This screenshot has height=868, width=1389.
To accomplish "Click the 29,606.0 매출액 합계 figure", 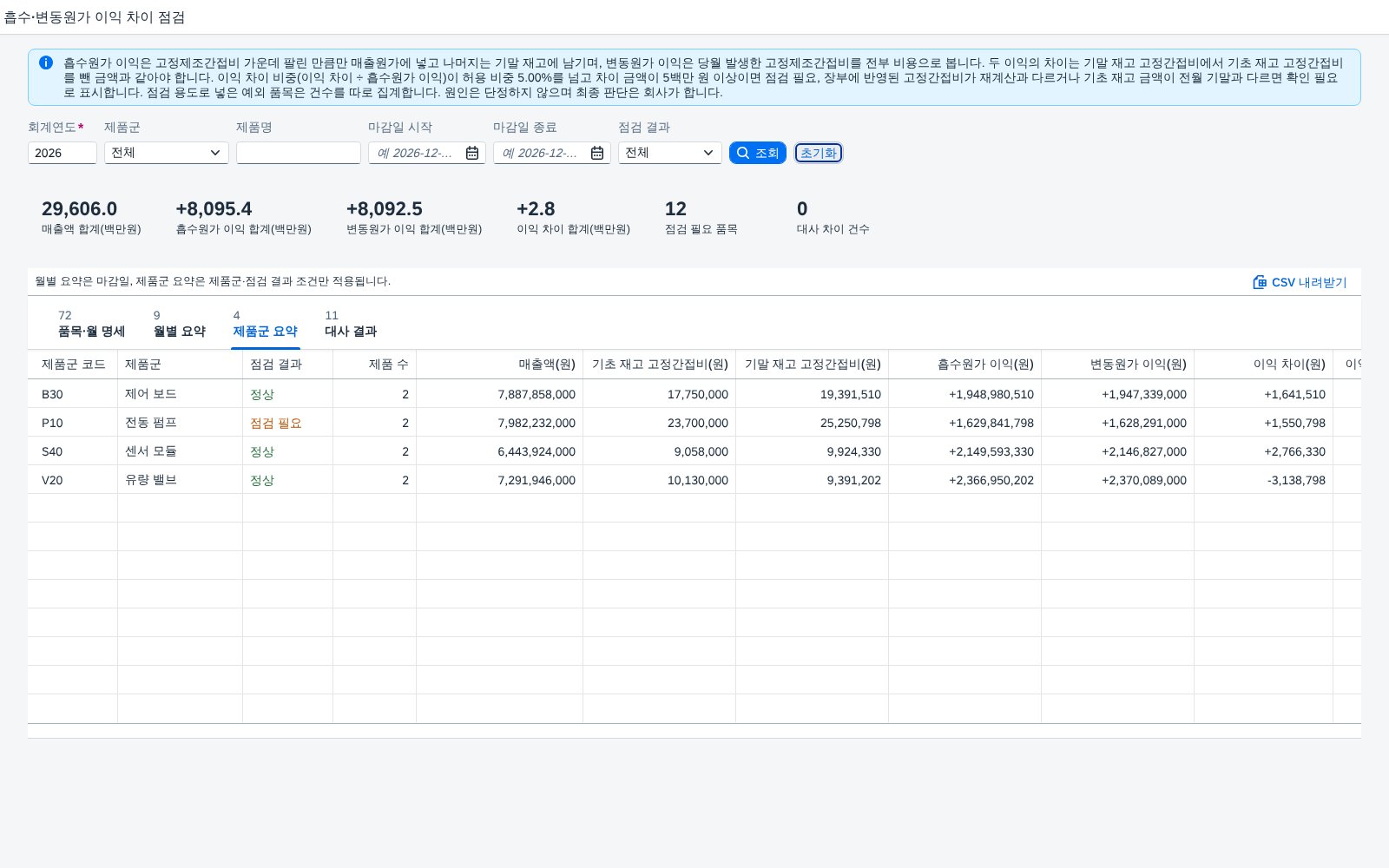I will [79, 209].
